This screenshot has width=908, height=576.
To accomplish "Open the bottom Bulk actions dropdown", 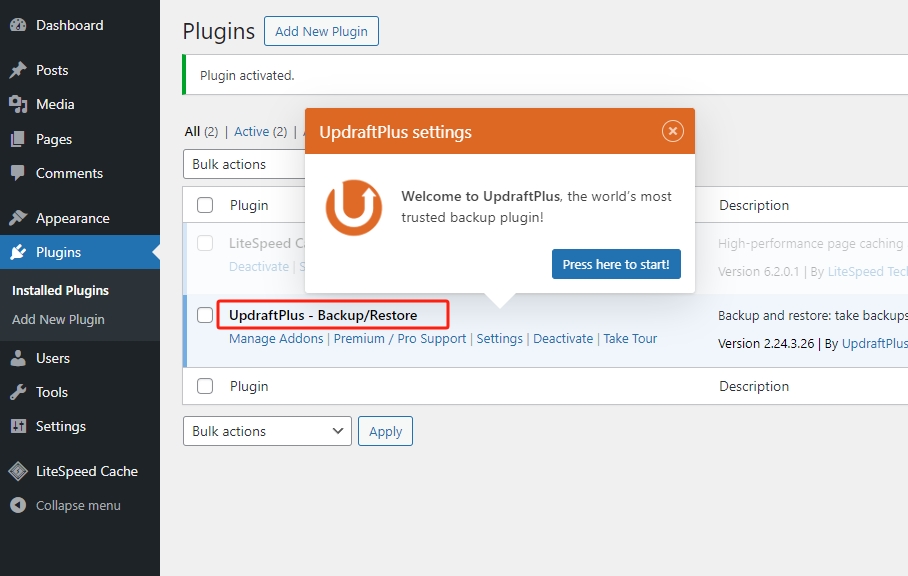I will pos(267,431).
